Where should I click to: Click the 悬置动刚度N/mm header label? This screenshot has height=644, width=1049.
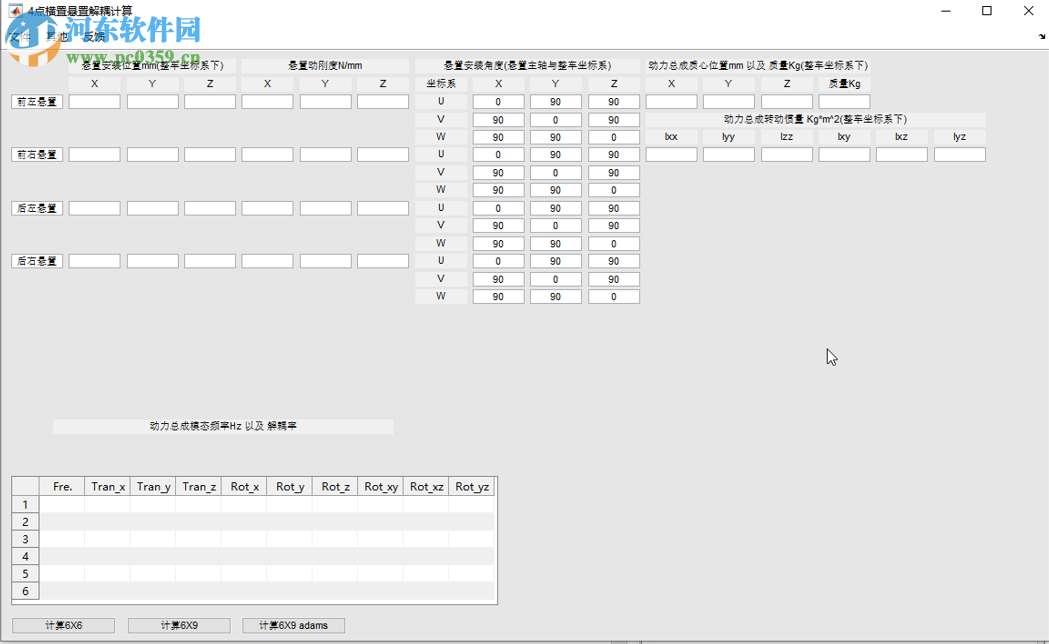point(325,66)
